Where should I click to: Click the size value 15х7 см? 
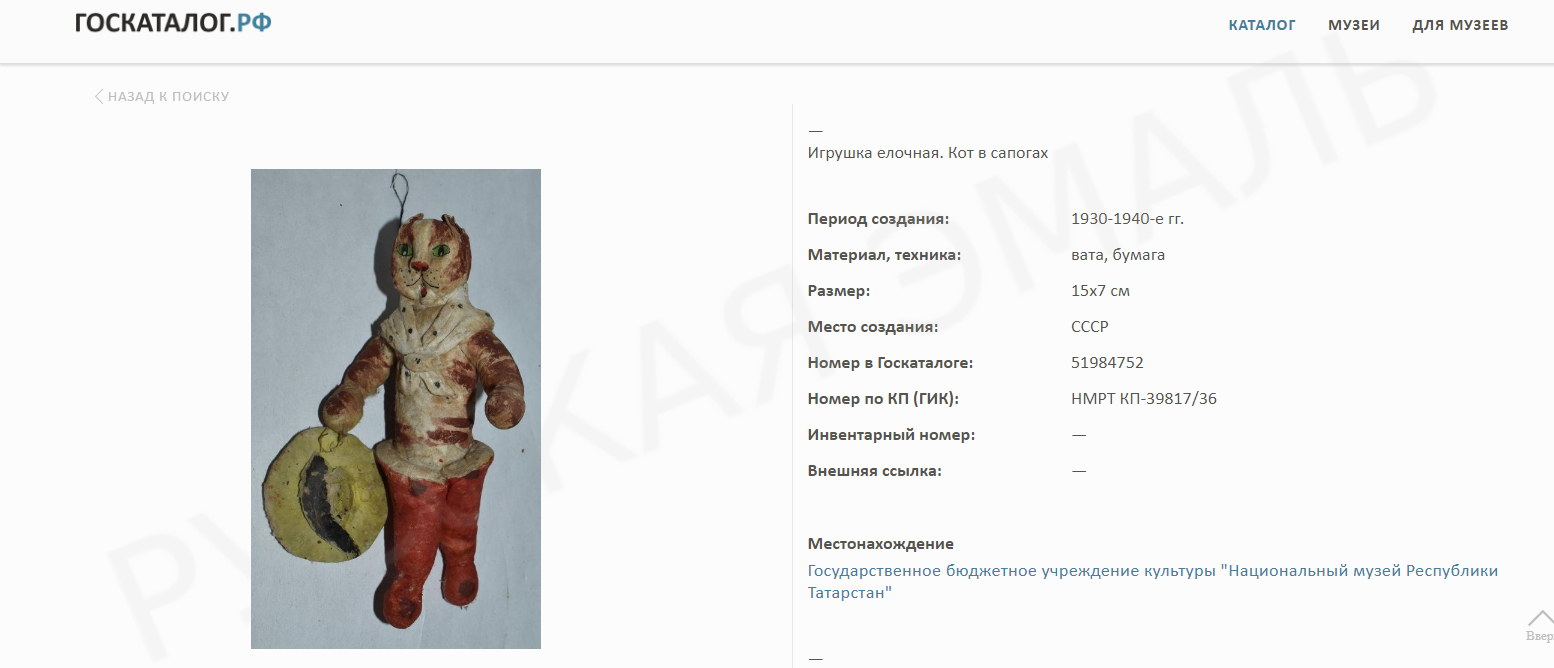coord(1100,291)
